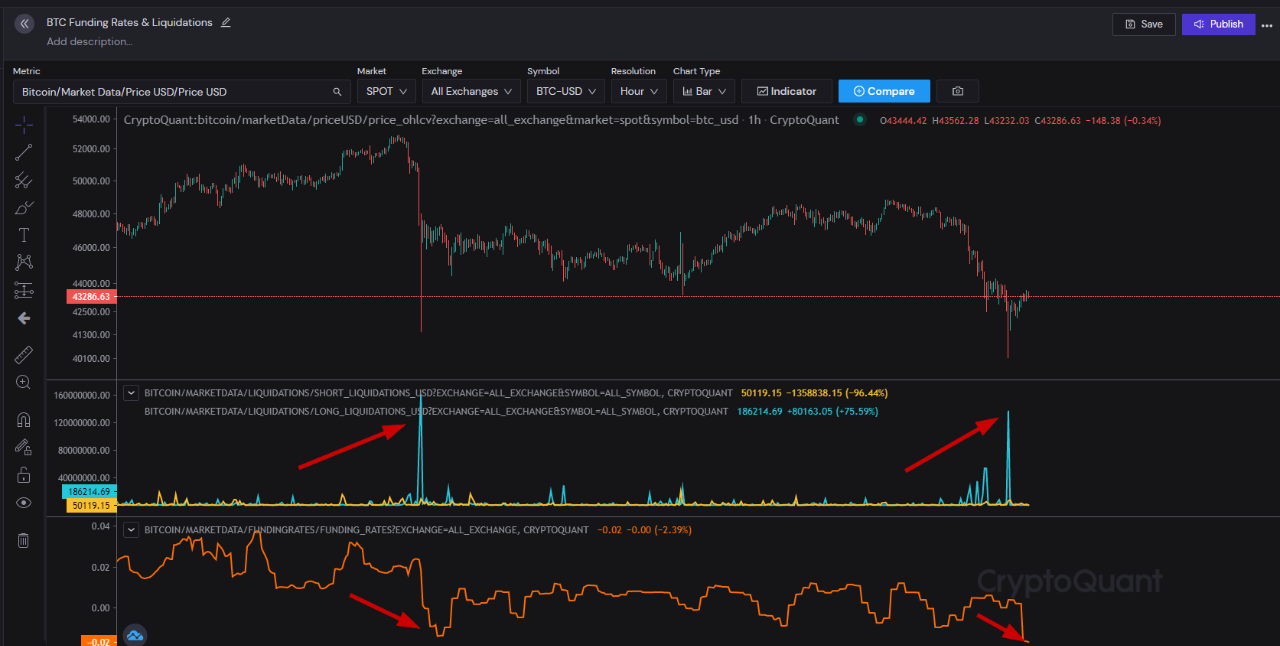This screenshot has width=1280, height=646.
Task: Select the forecasting and measurement tool
Action: [x=24, y=290]
